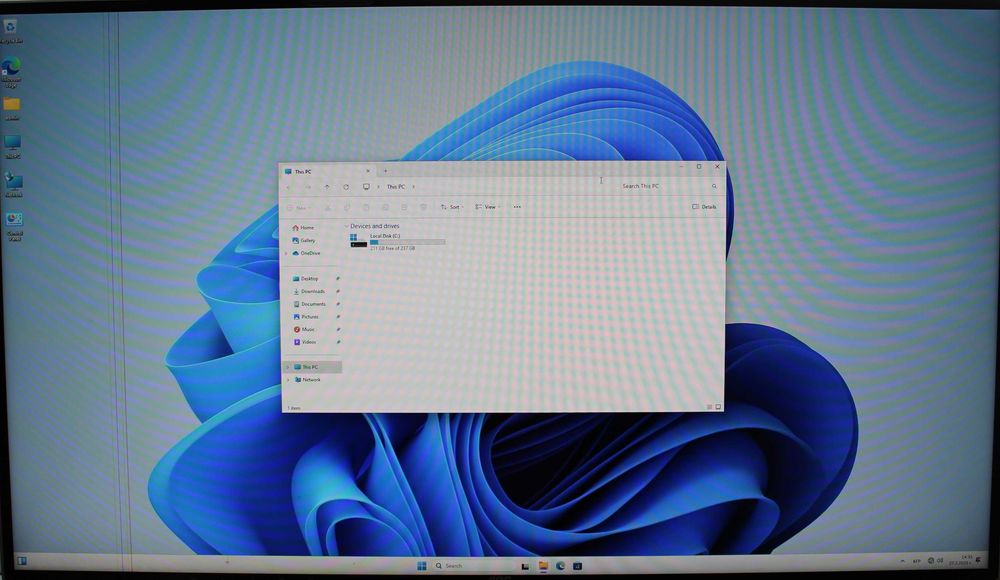This screenshot has width=1000, height=580.
Task: Click the Paste toolbar icon
Action: point(366,207)
